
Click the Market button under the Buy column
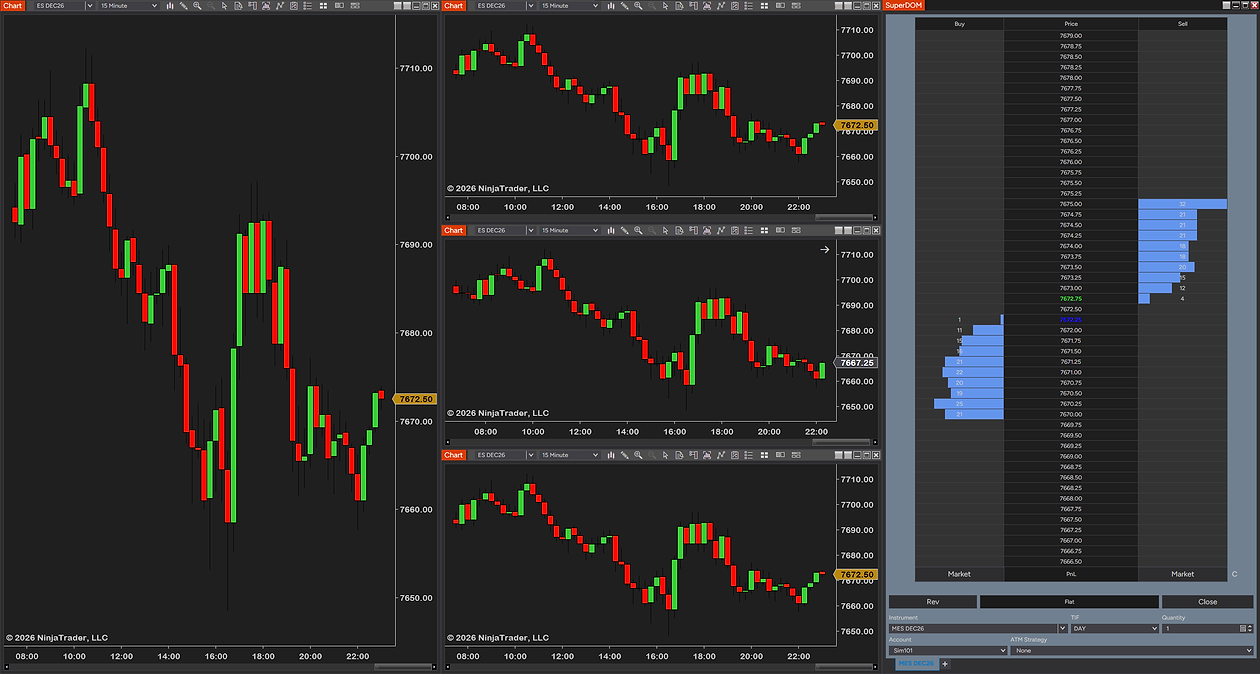pos(959,574)
